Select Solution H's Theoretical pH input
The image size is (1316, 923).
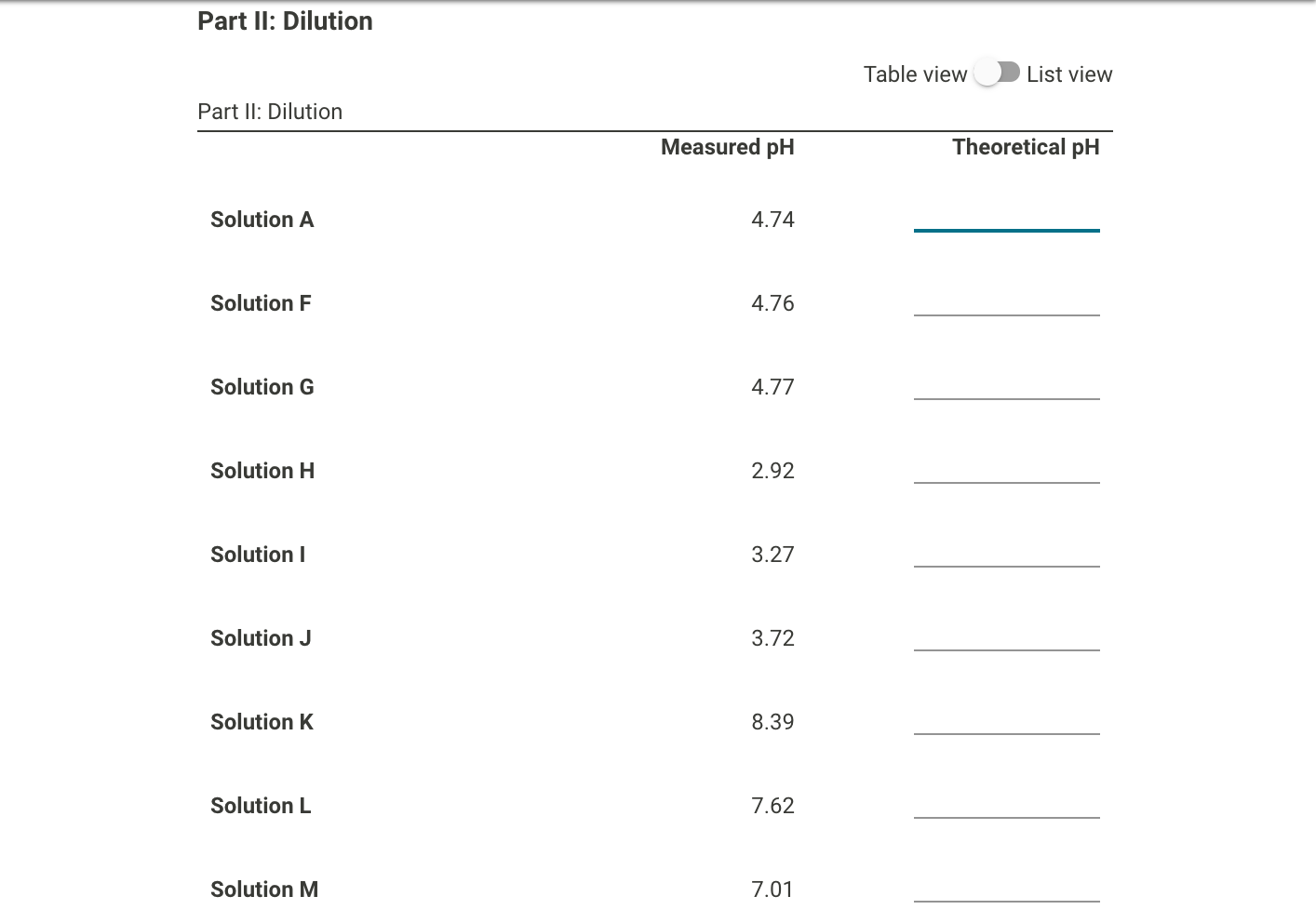click(x=1006, y=477)
